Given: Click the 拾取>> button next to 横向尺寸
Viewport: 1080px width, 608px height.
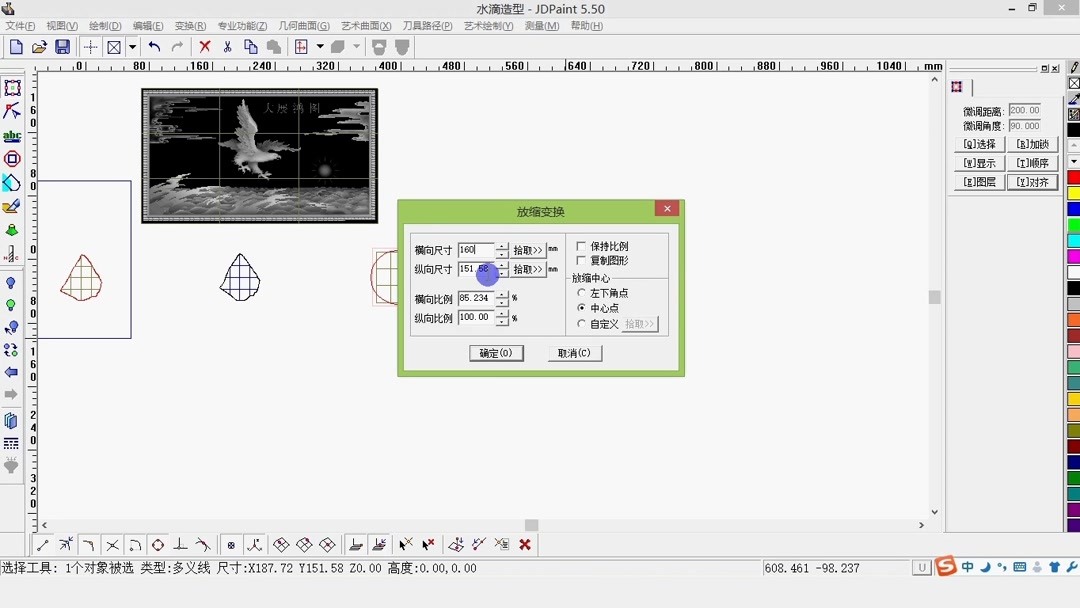Looking at the screenshot, I should (x=527, y=250).
